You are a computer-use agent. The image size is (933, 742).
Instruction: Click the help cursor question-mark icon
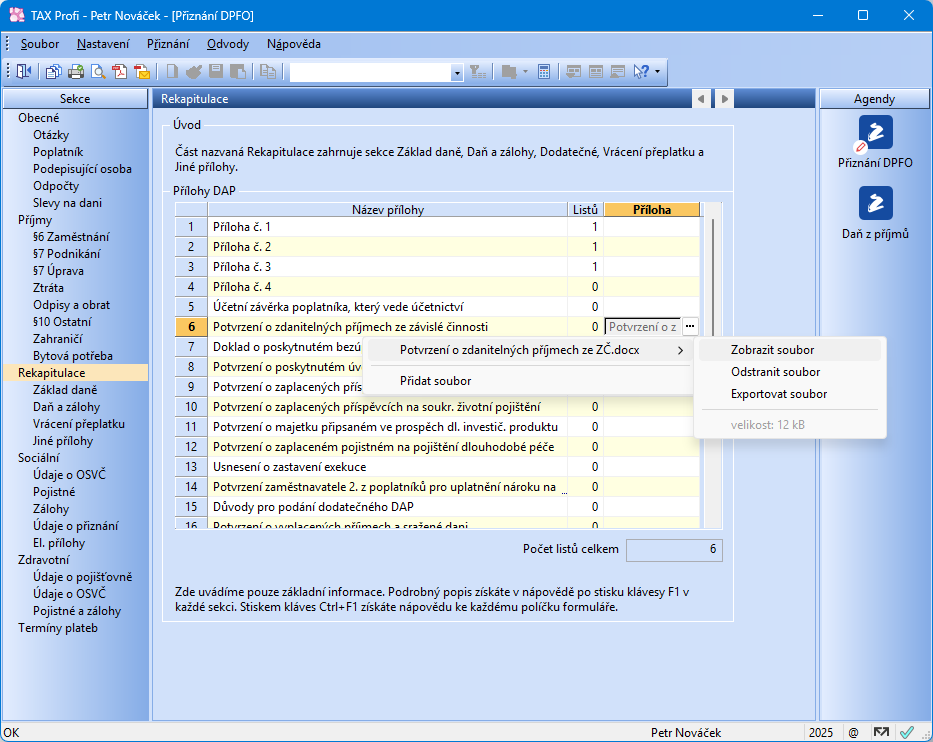click(x=641, y=71)
